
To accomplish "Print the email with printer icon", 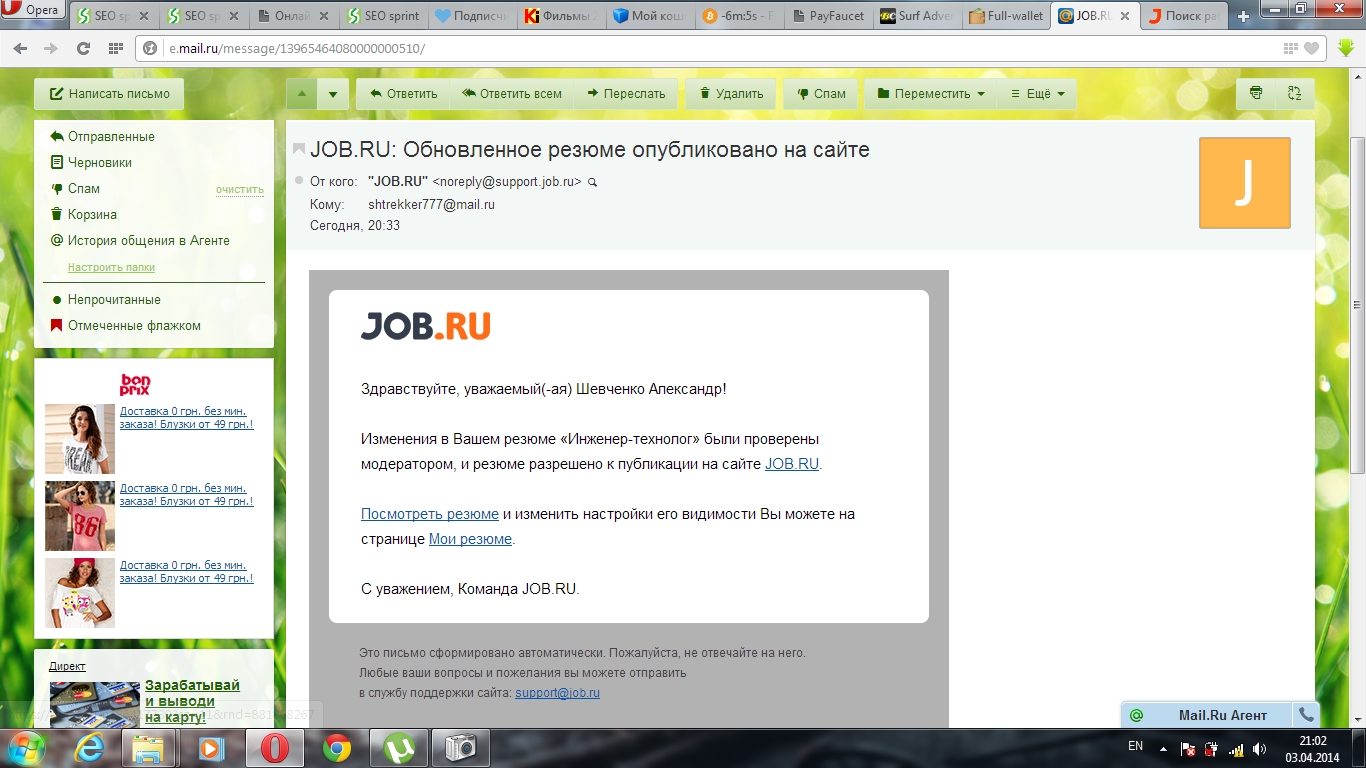I will pos(1256,94).
